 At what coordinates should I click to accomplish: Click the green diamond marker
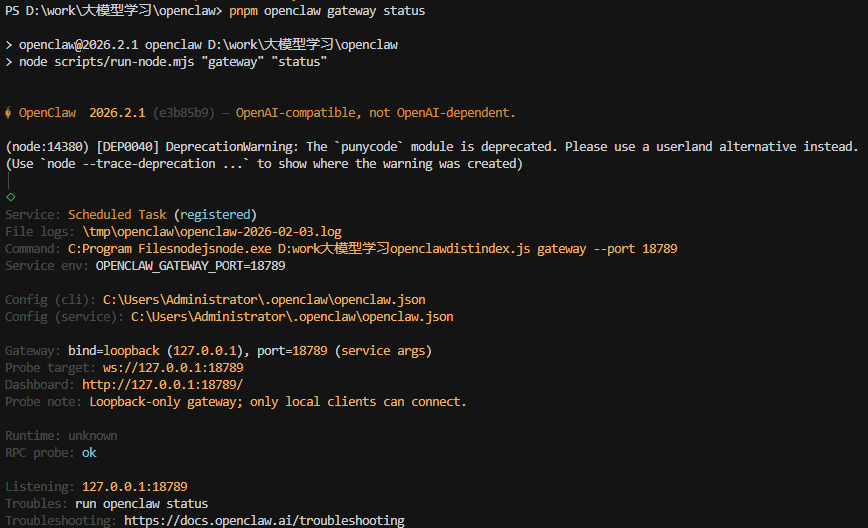[11, 197]
